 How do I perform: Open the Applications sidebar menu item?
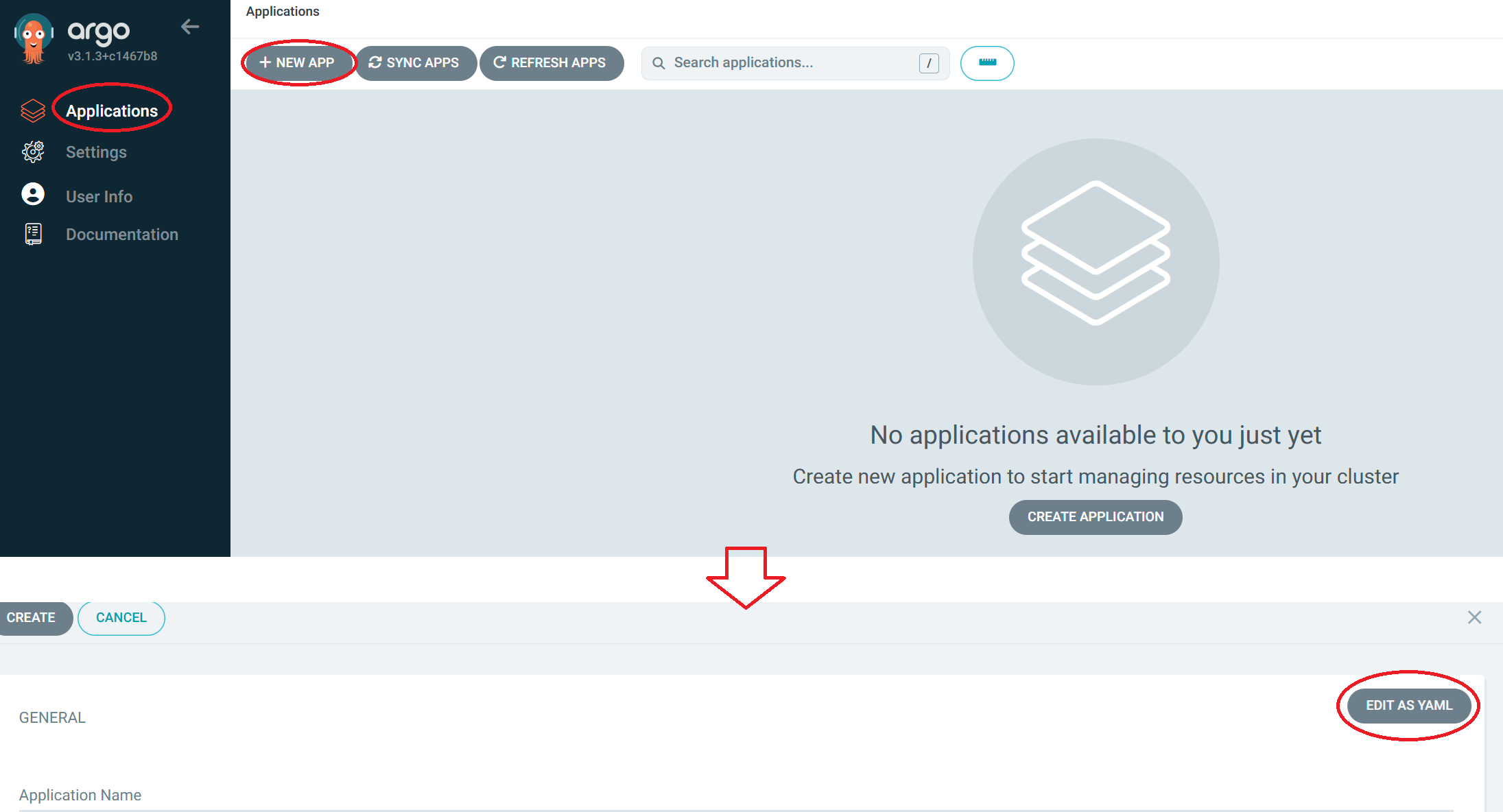point(112,110)
